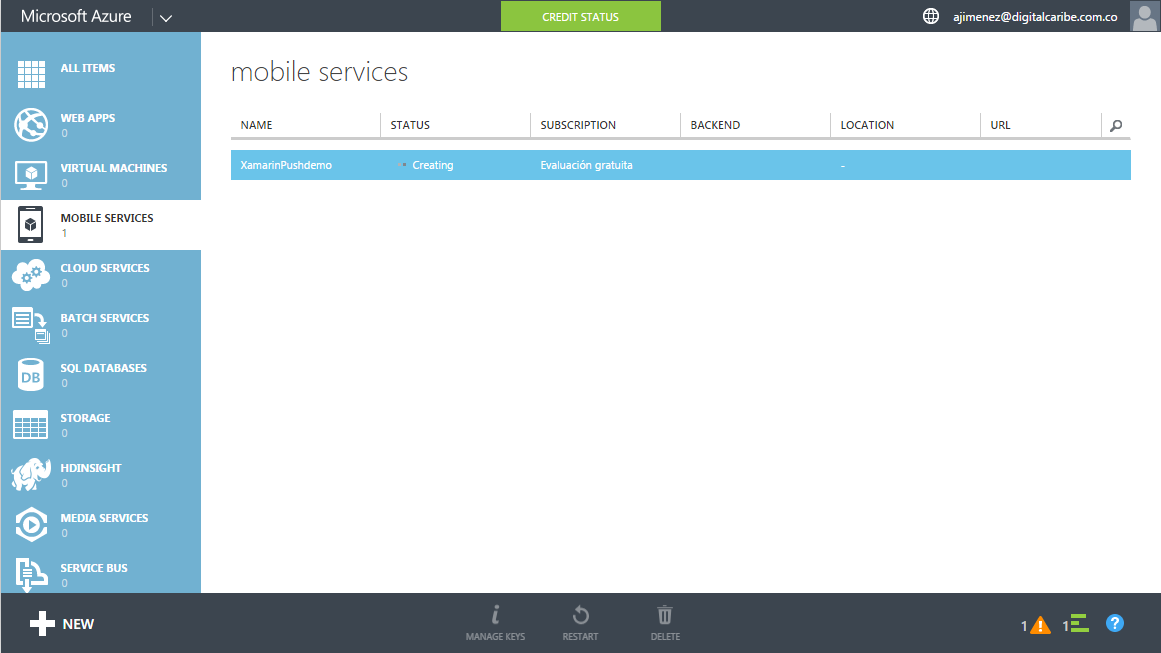Image resolution: width=1161 pixels, height=653 pixels.
Task: Open the orange warning notifications
Action: 1040,626
